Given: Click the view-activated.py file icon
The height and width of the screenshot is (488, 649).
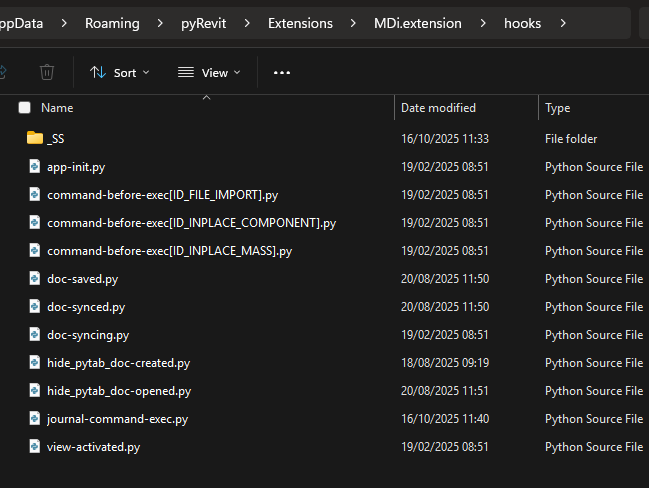Looking at the screenshot, I should [35, 446].
